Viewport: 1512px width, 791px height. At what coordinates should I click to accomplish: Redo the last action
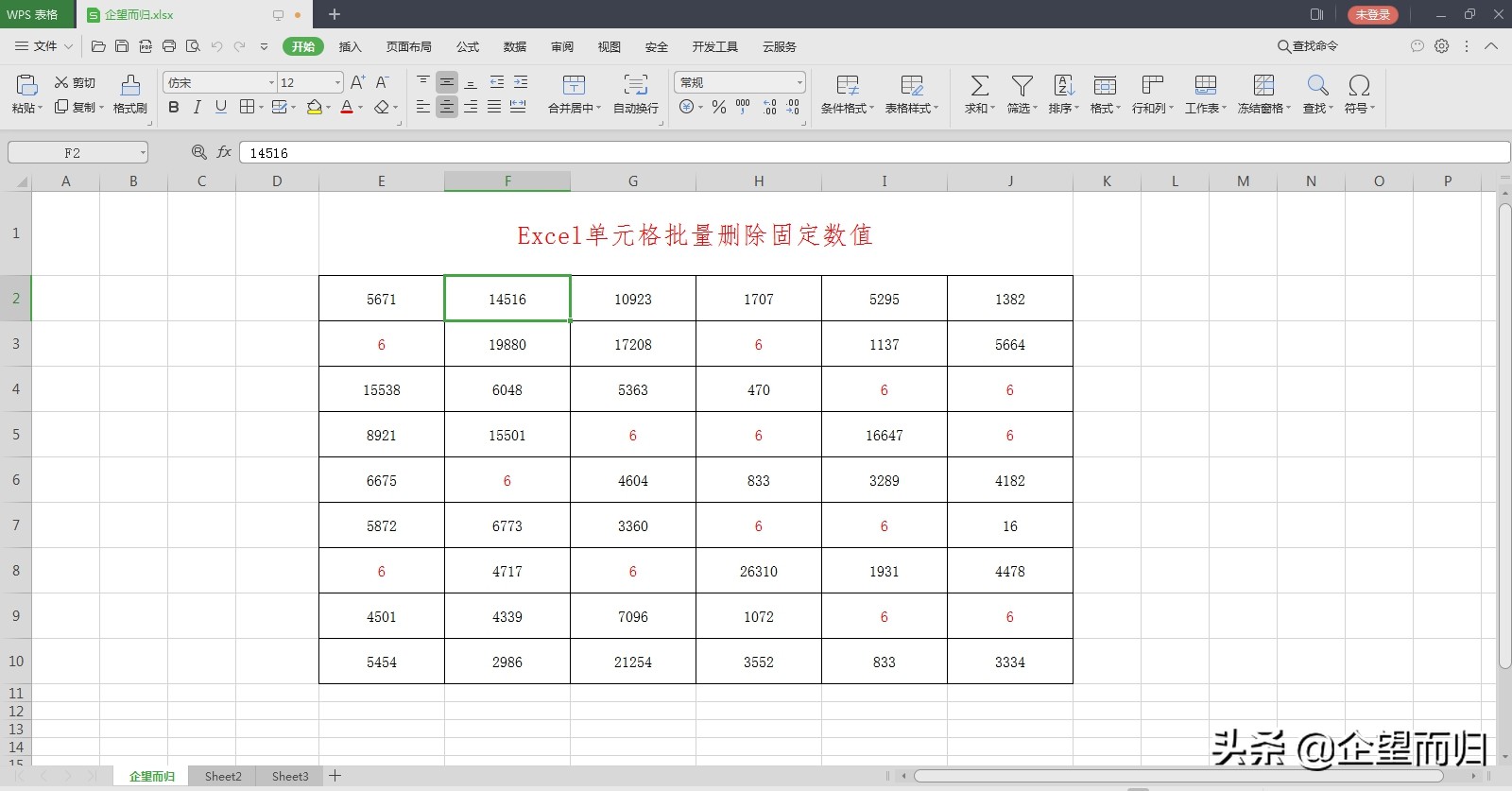point(240,46)
